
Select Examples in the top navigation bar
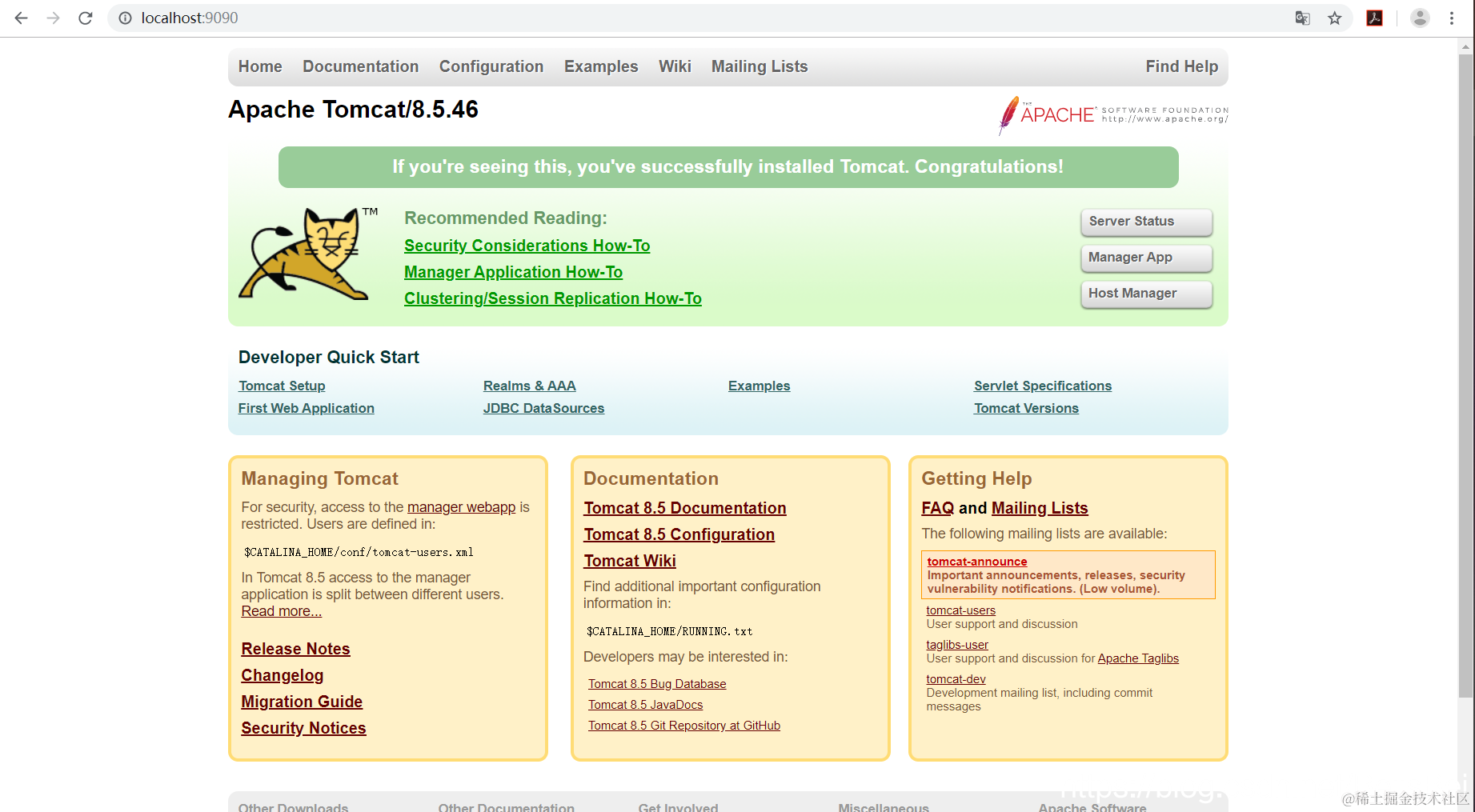click(601, 66)
